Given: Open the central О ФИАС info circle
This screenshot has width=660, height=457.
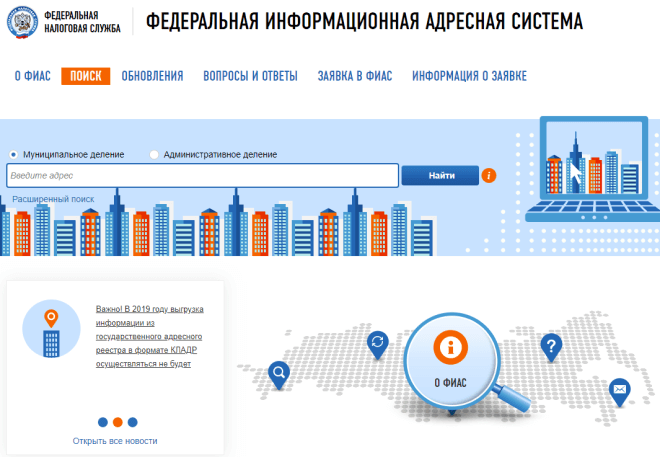Looking at the screenshot, I should (x=451, y=355).
